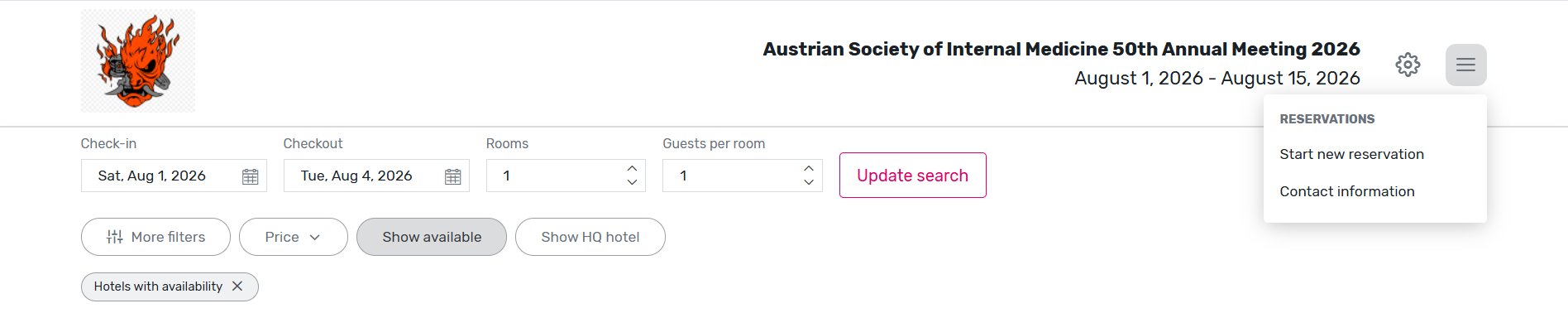Click the Check-in date field
1568x313 pixels.
pyautogui.click(x=174, y=176)
